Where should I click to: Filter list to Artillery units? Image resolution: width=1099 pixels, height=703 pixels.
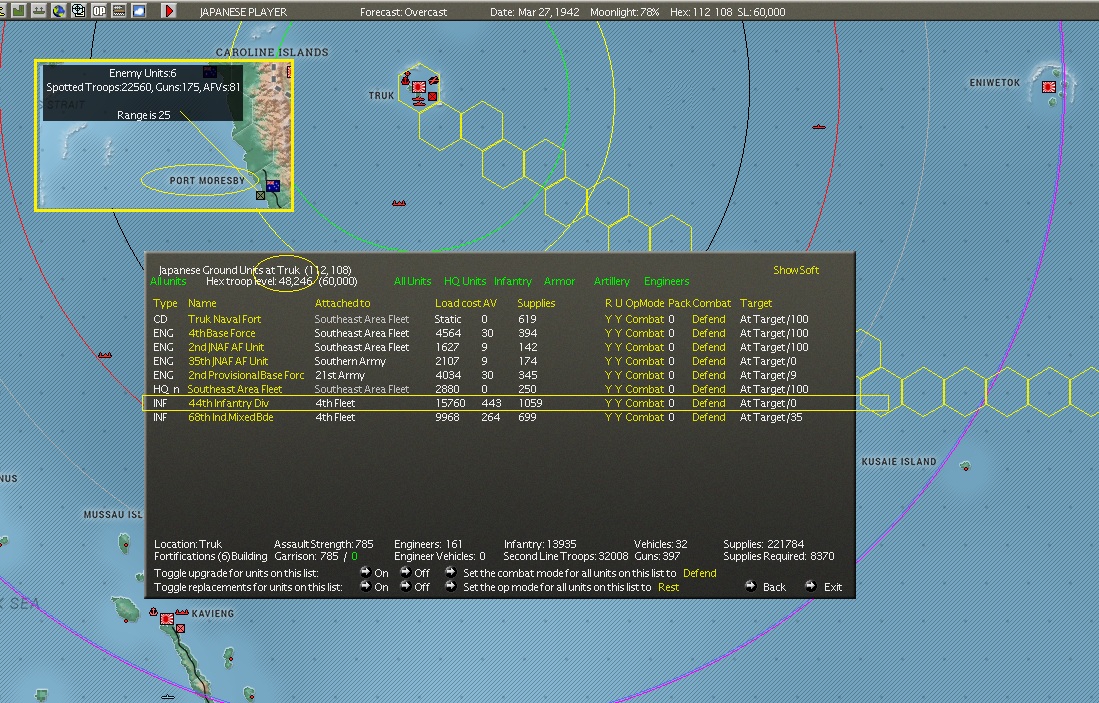pyautogui.click(x=611, y=281)
